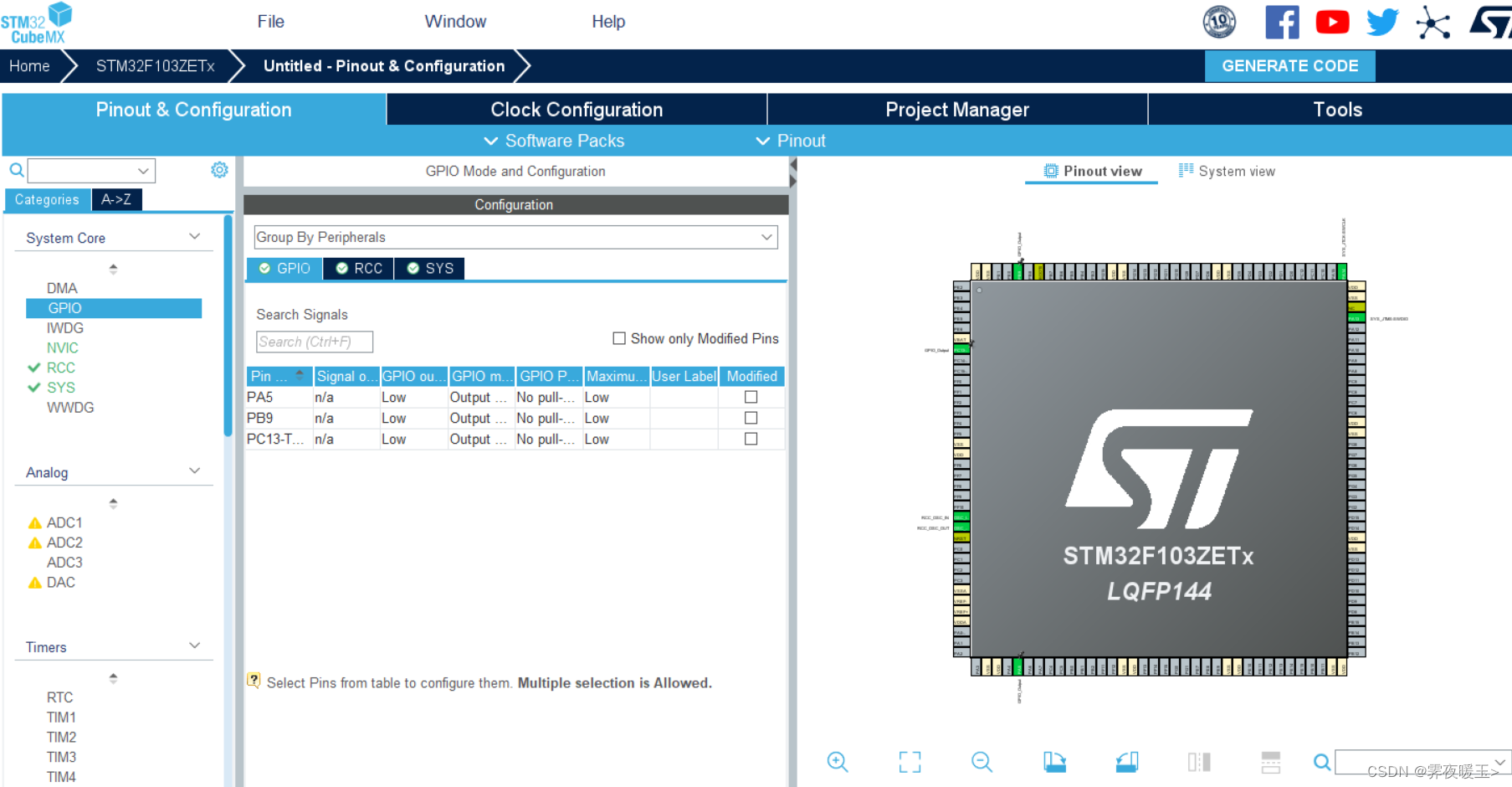
Task: Select the PA5 pin row
Action: tap(515, 397)
